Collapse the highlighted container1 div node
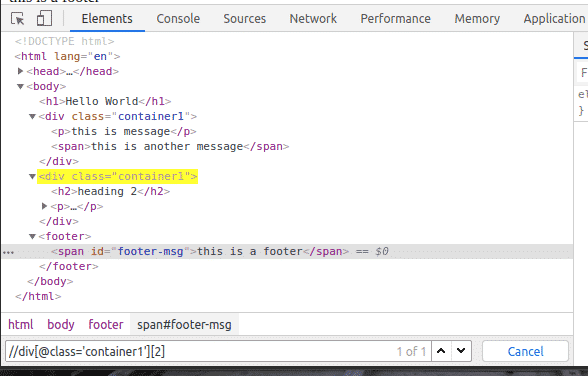Screen dimensions: 588x376 tap(33, 176)
